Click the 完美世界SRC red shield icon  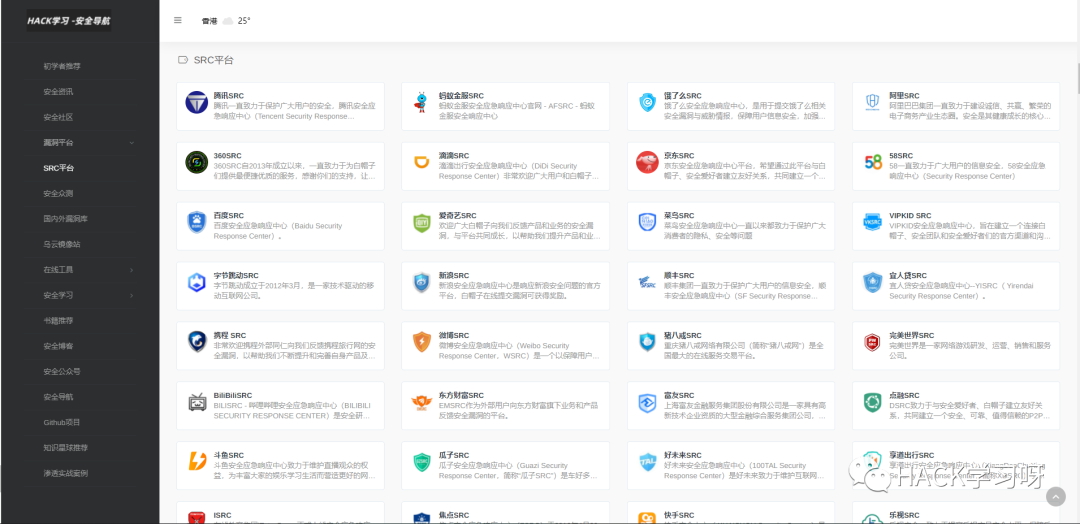873,342
